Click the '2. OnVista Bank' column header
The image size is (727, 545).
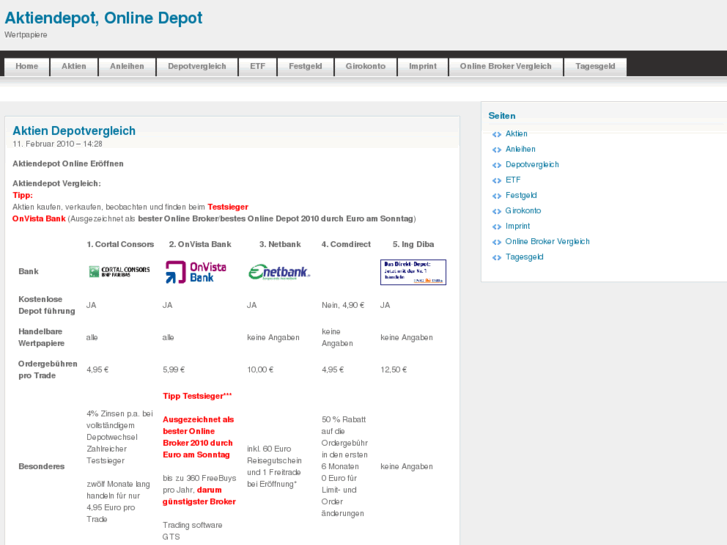tap(200, 244)
